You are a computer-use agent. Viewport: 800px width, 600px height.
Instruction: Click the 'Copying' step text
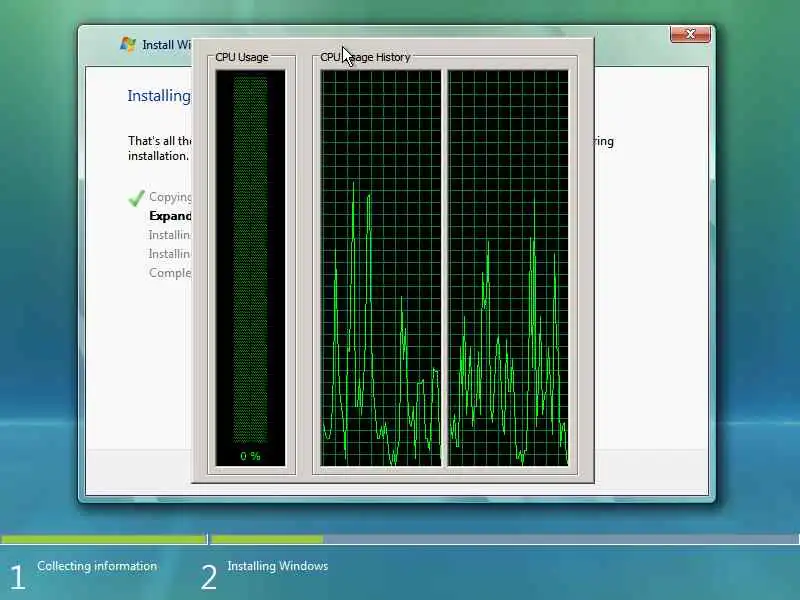pos(170,197)
